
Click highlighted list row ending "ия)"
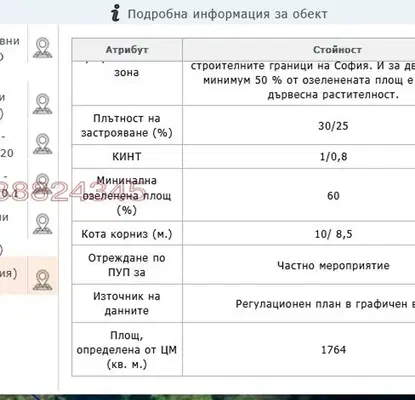tap(28, 275)
